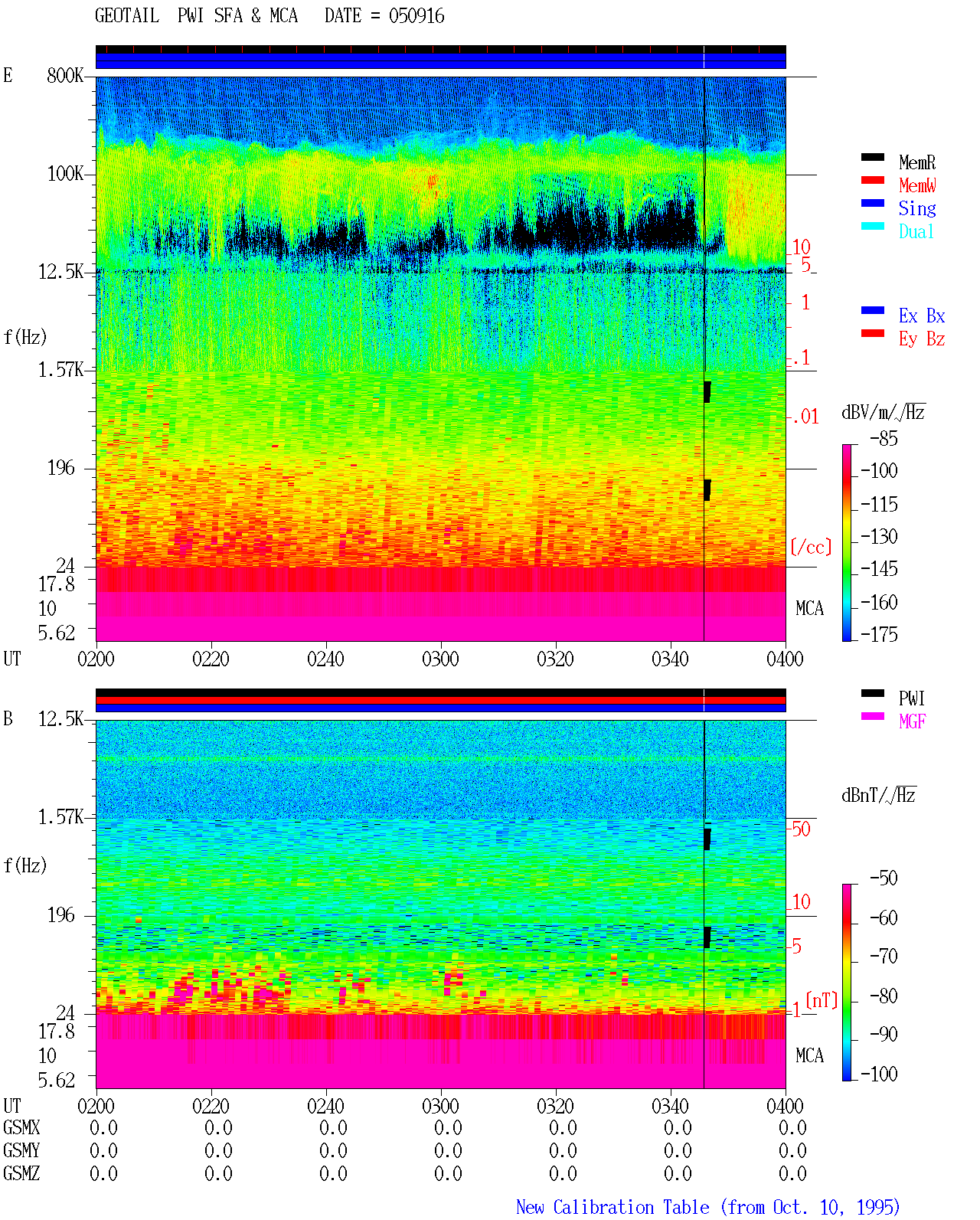
Task: Click the "MemR" legend label
Action: click(x=917, y=162)
